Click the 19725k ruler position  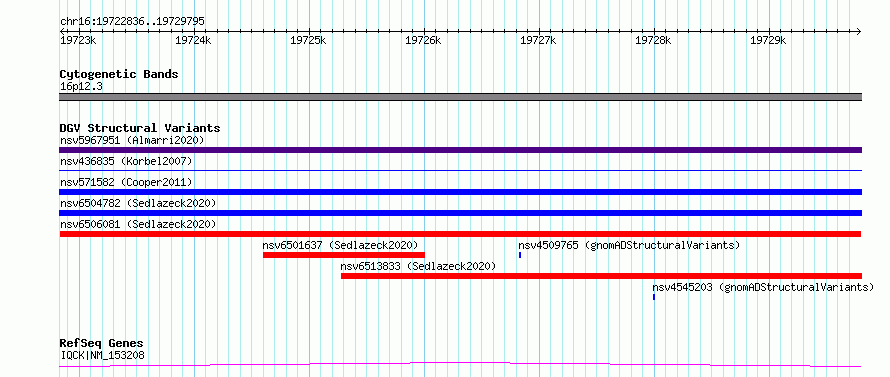[x=308, y=40]
